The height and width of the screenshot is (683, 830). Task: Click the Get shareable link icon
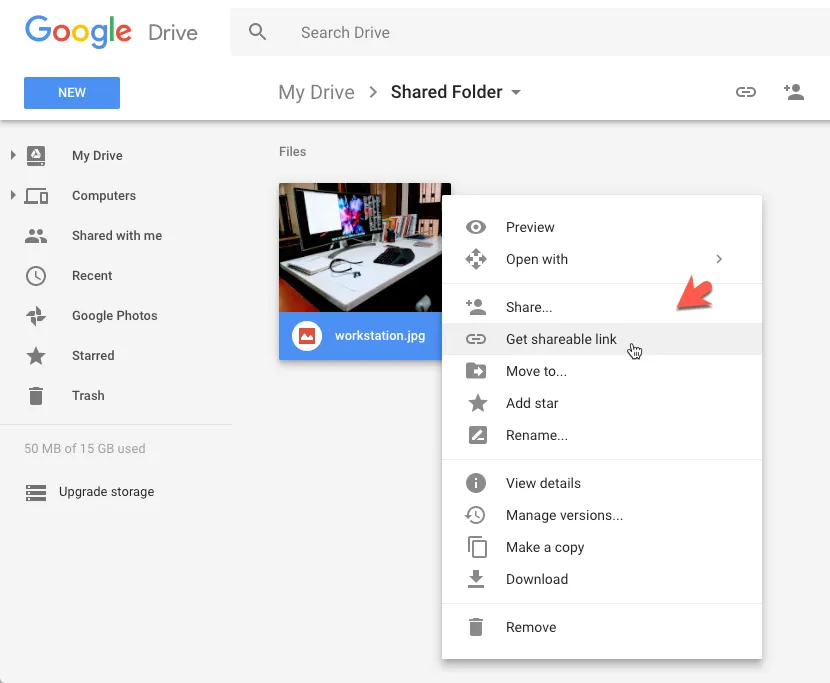[x=476, y=339]
